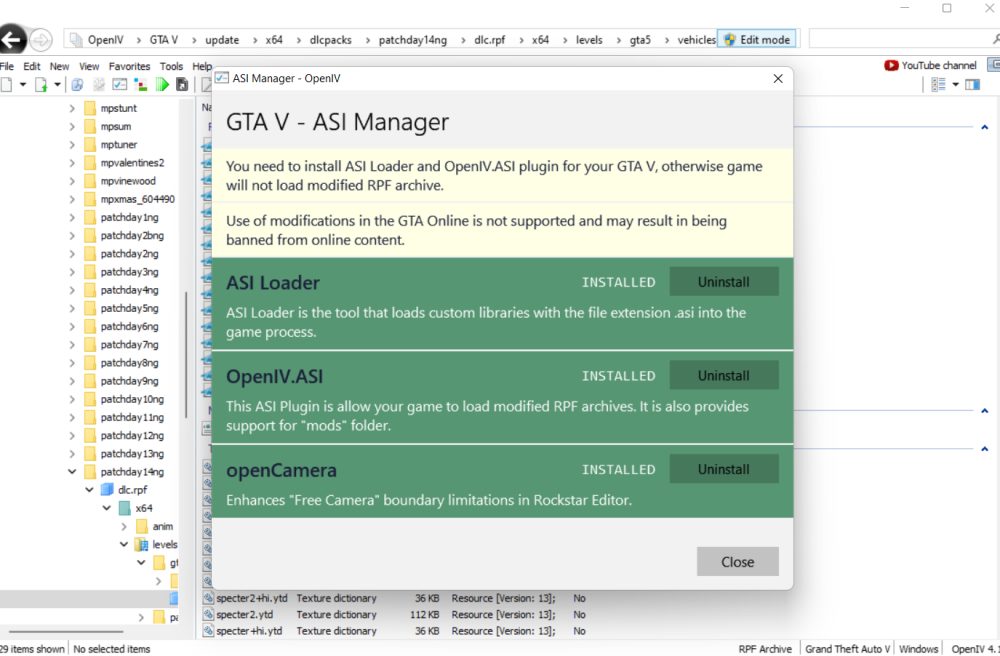The image size is (1000, 656).
Task: Collapse the patchday14ng folder
Action: click(x=72, y=472)
